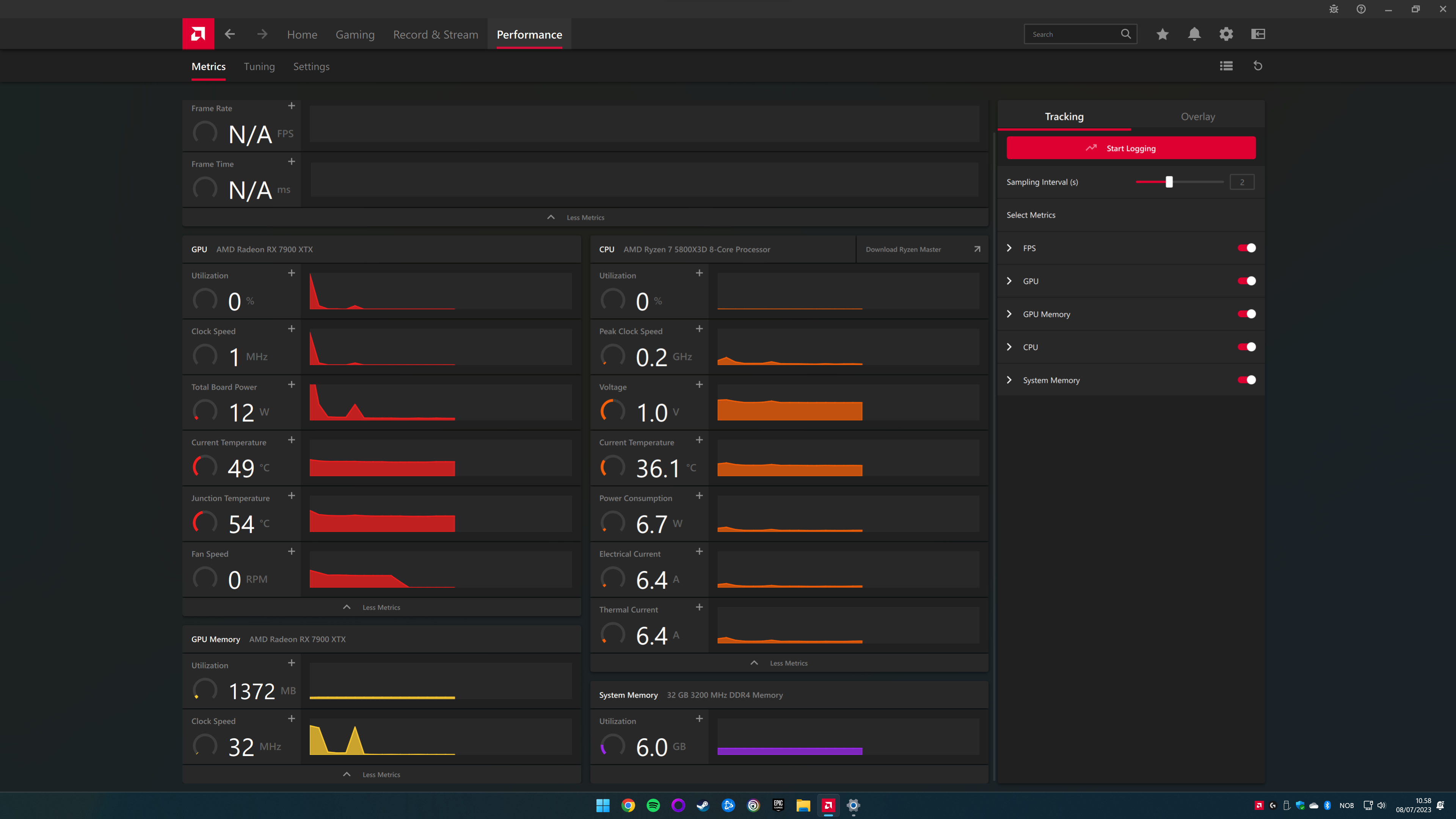Add Thermal Current with plus icon

pos(699,607)
